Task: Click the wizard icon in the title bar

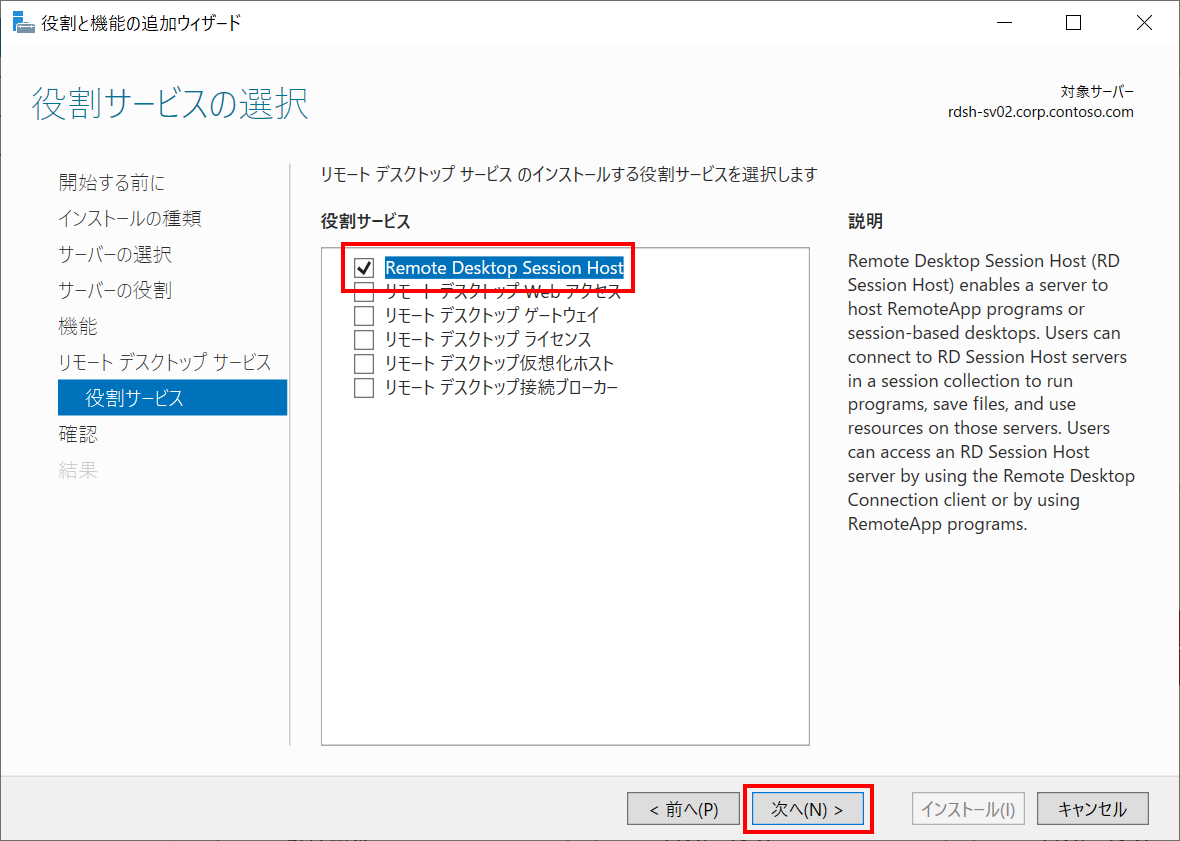Action: point(23,21)
